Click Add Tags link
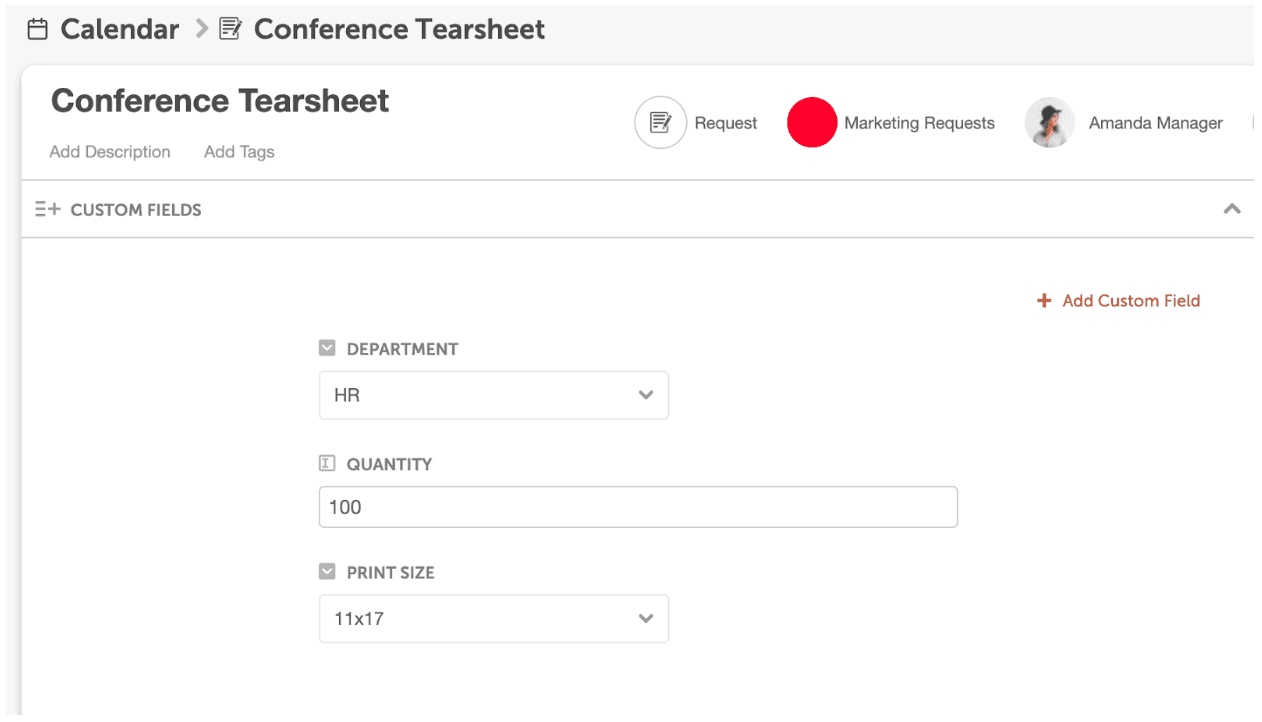The image size is (1262, 722). (239, 152)
